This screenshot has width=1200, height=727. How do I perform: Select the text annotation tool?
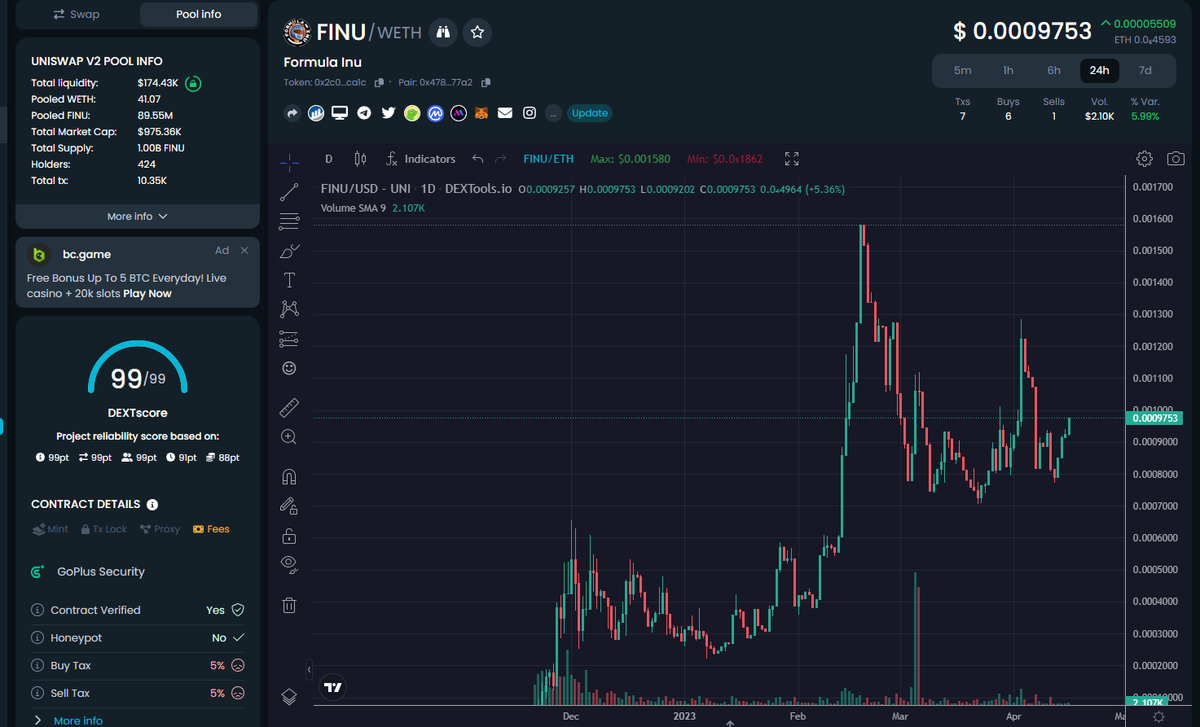(289, 280)
